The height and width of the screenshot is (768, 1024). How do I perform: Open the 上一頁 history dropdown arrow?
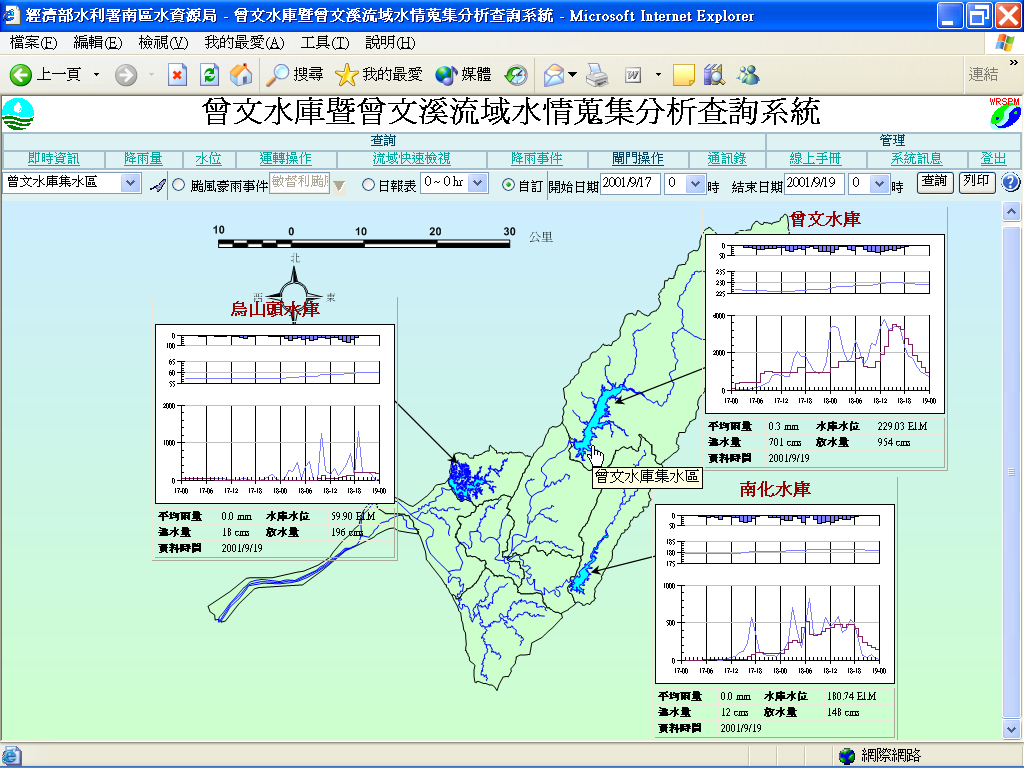(x=97, y=75)
